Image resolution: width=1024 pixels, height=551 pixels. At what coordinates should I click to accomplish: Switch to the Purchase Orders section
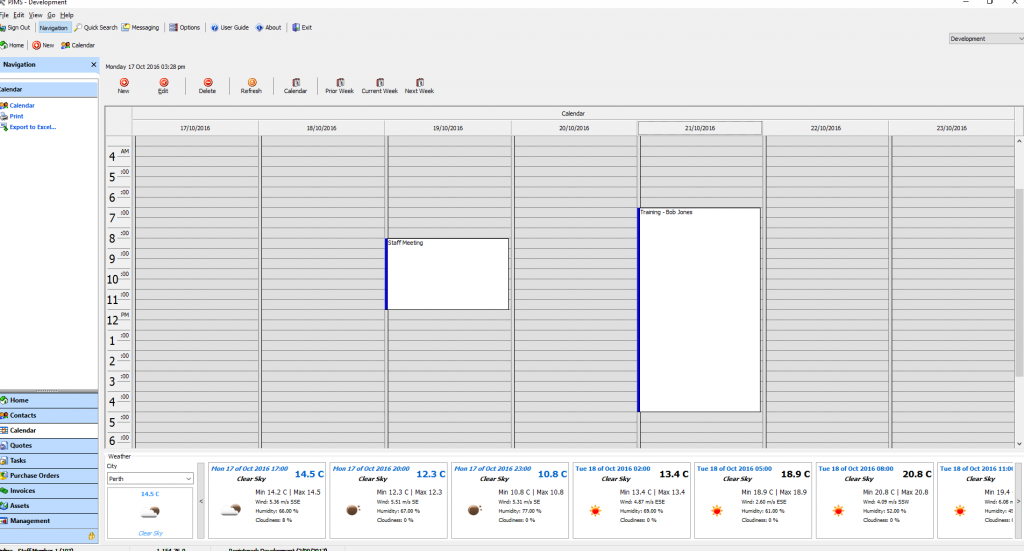pyautogui.click(x=35, y=475)
